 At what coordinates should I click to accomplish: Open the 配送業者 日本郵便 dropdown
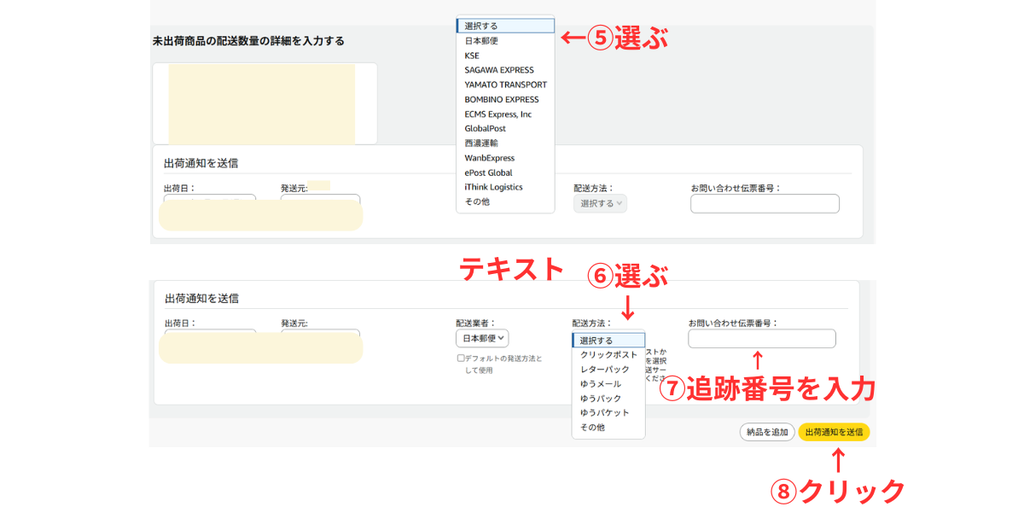(483, 338)
